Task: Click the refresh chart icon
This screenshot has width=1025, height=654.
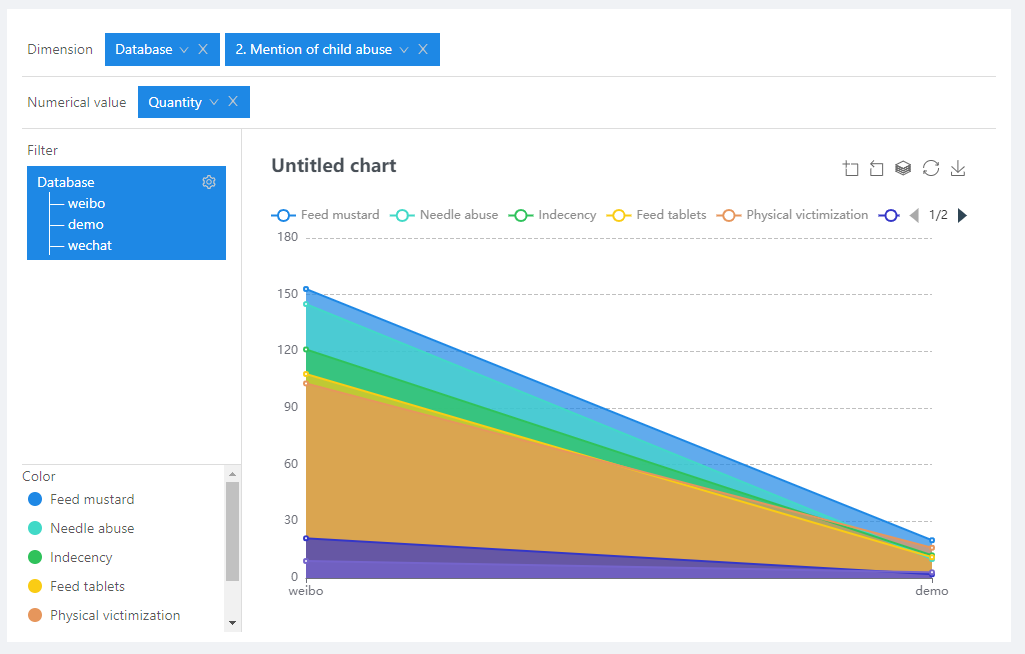Action: coord(930,169)
